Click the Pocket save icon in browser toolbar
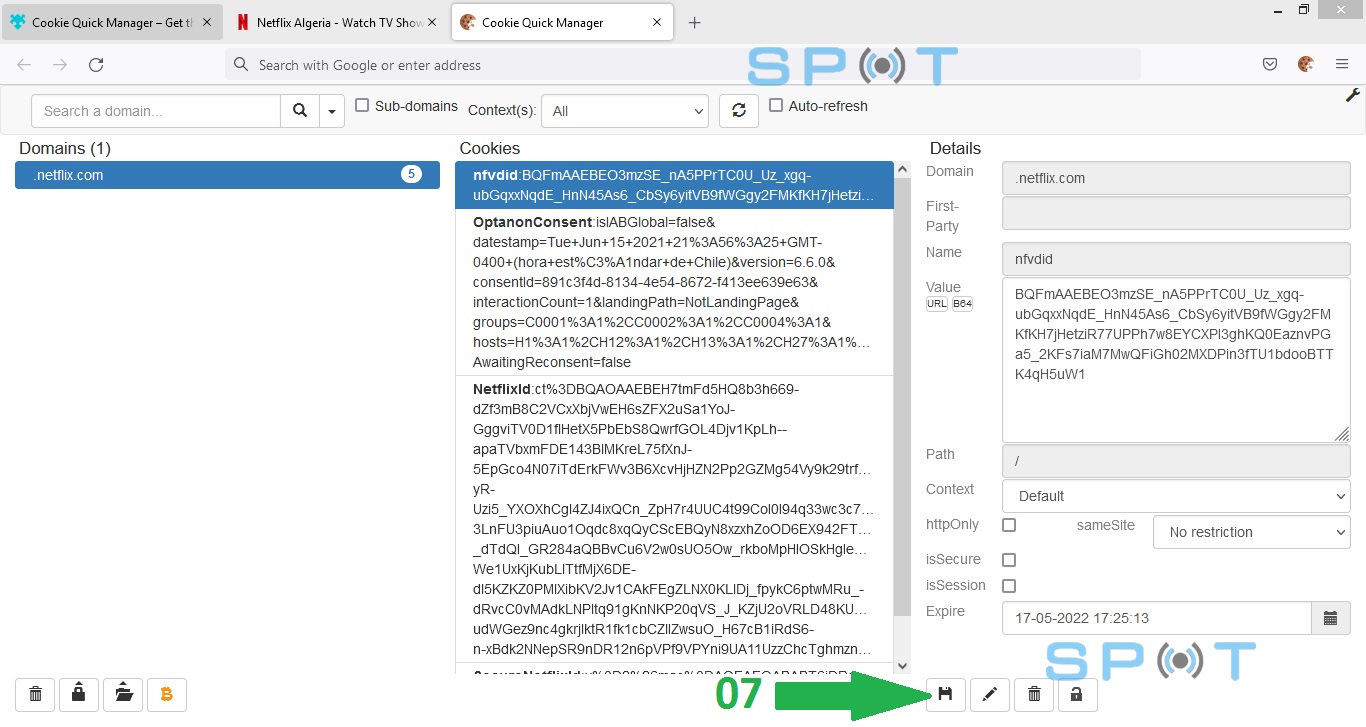 [x=1269, y=64]
